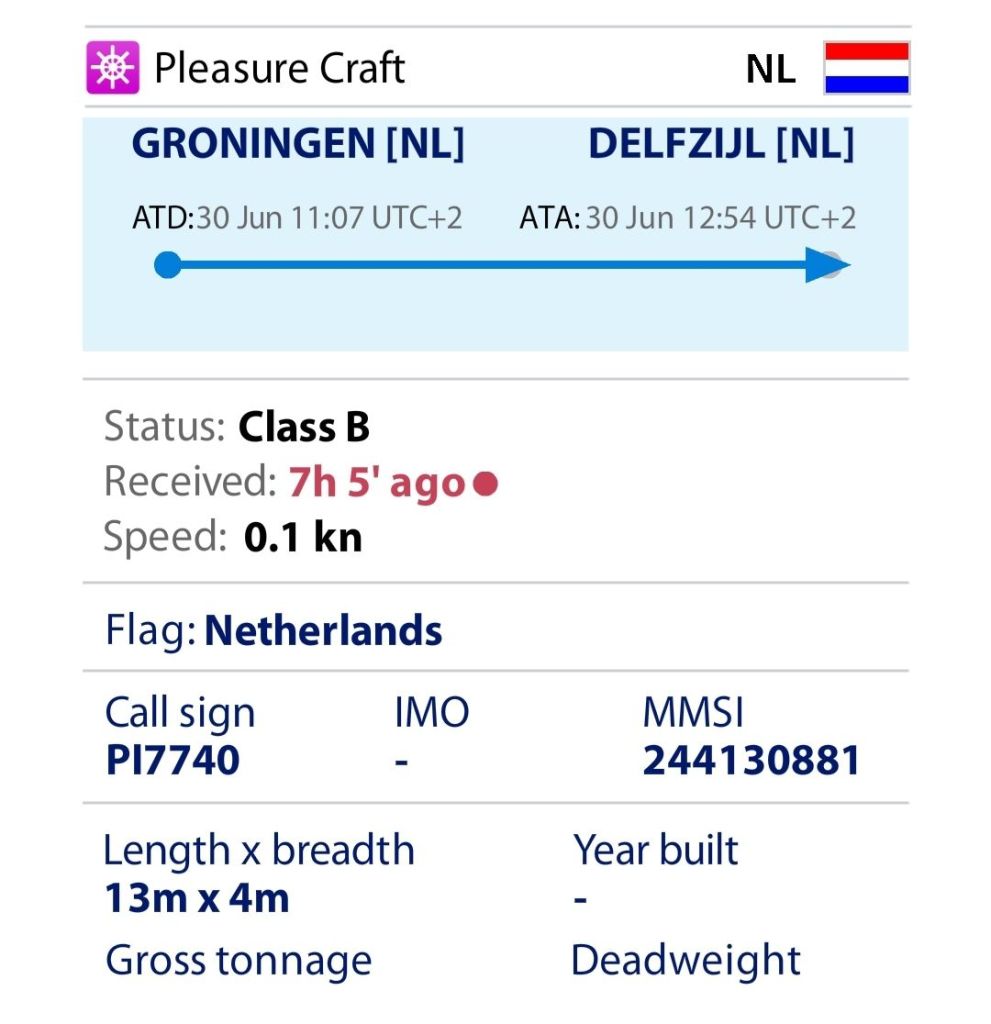Viewport: 991px width, 1024px height.
Task: Click the ATD departure time text
Action: point(297,218)
